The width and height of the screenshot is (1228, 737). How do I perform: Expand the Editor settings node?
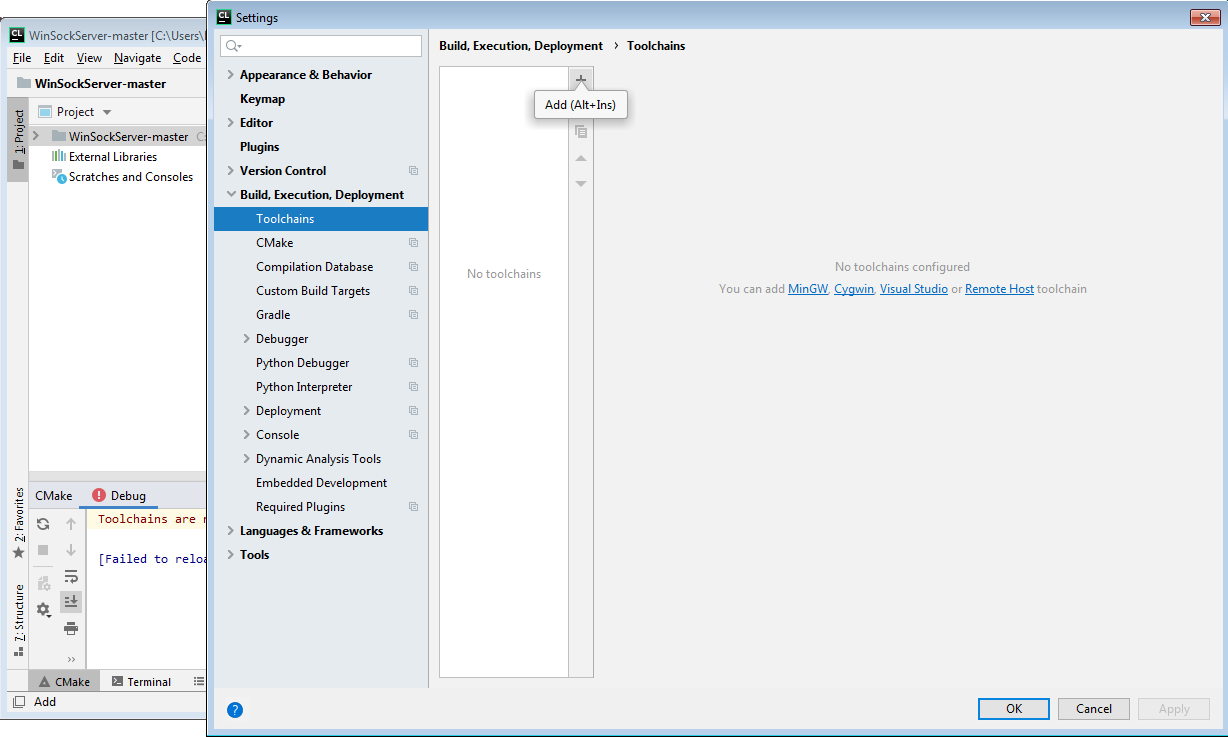[231, 123]
